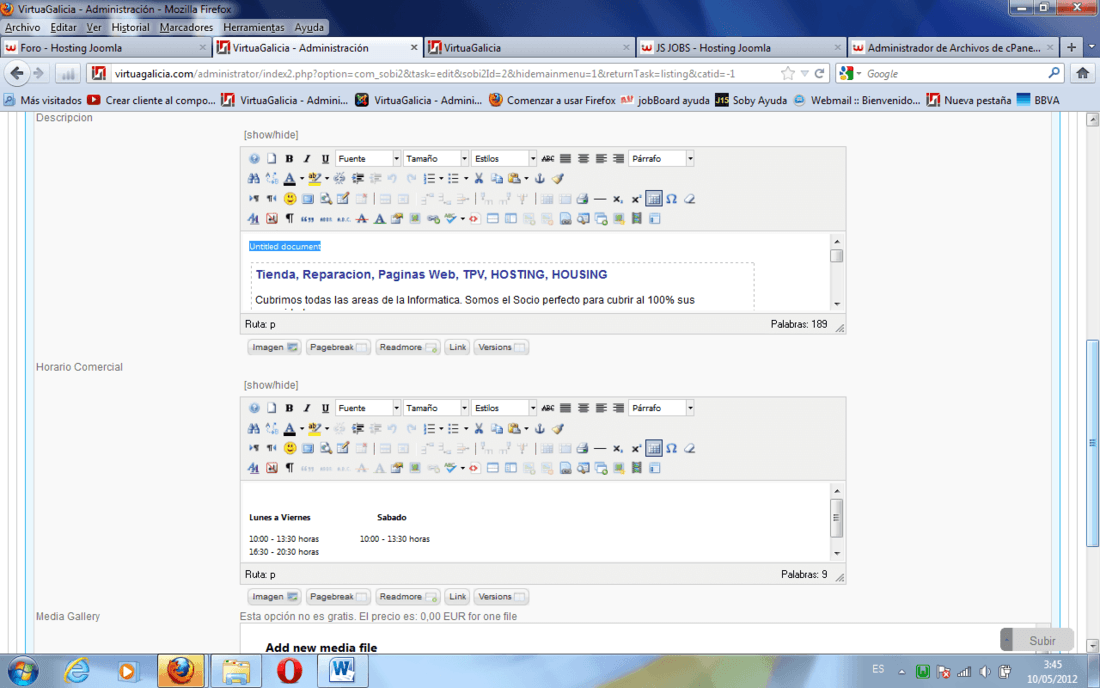Click the Versions button below Descripcion editor
This screenshot has height=688, width=1100.
[501, 347]
